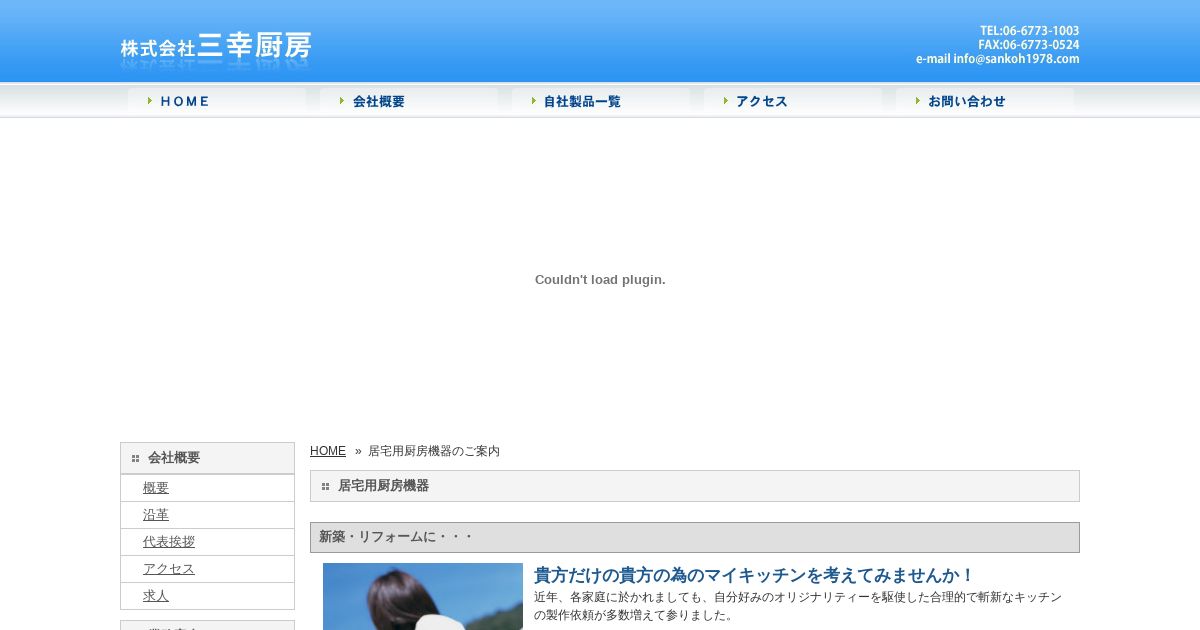
Task: Open the アクセス sidebar link
Action: click(169, 569)
